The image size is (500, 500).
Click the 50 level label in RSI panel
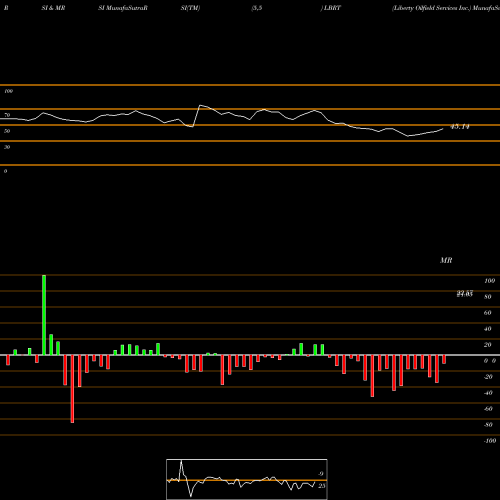coord(7,131)
